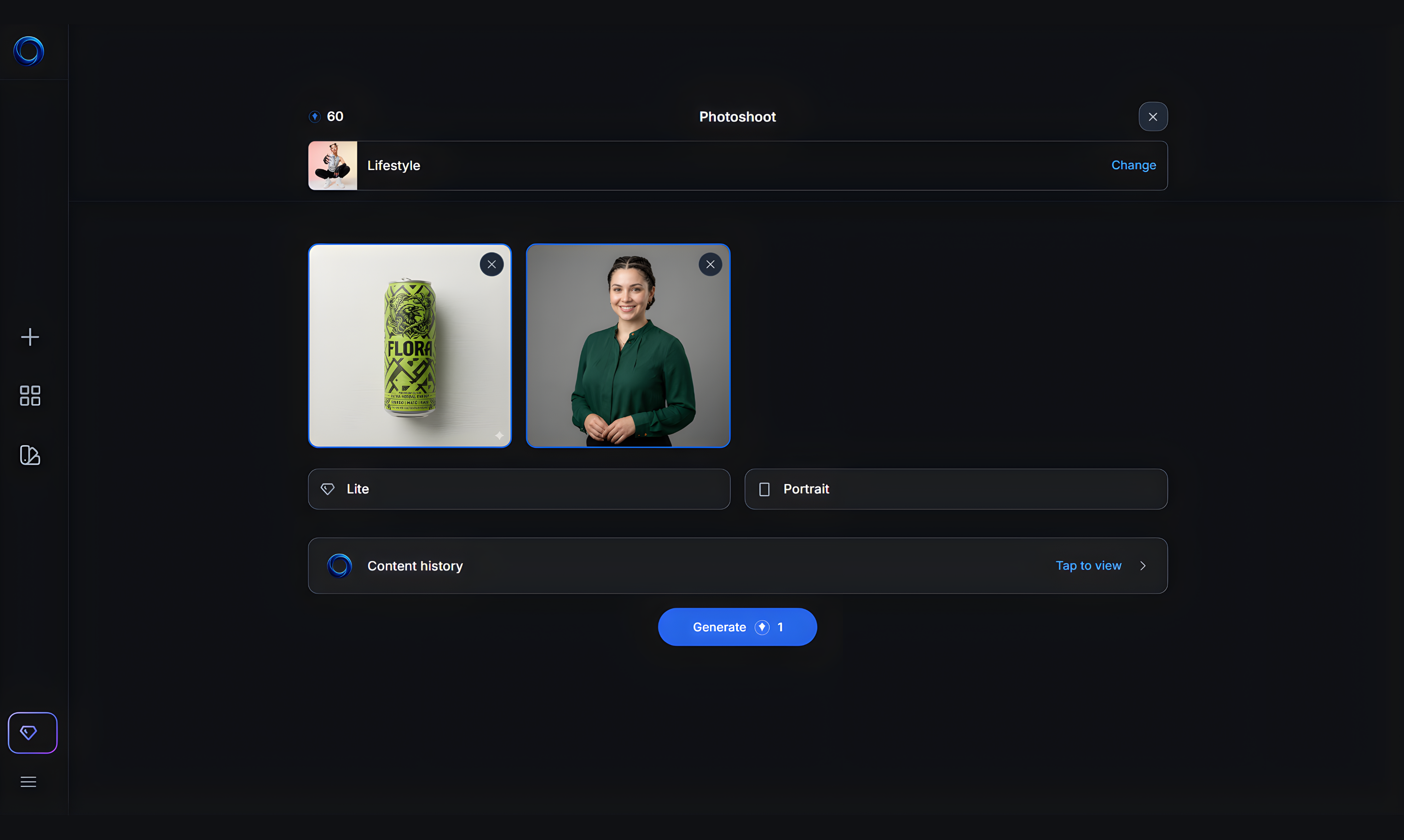
Task: Click the highlighted diamond premium icon
Action: (32, 732)
